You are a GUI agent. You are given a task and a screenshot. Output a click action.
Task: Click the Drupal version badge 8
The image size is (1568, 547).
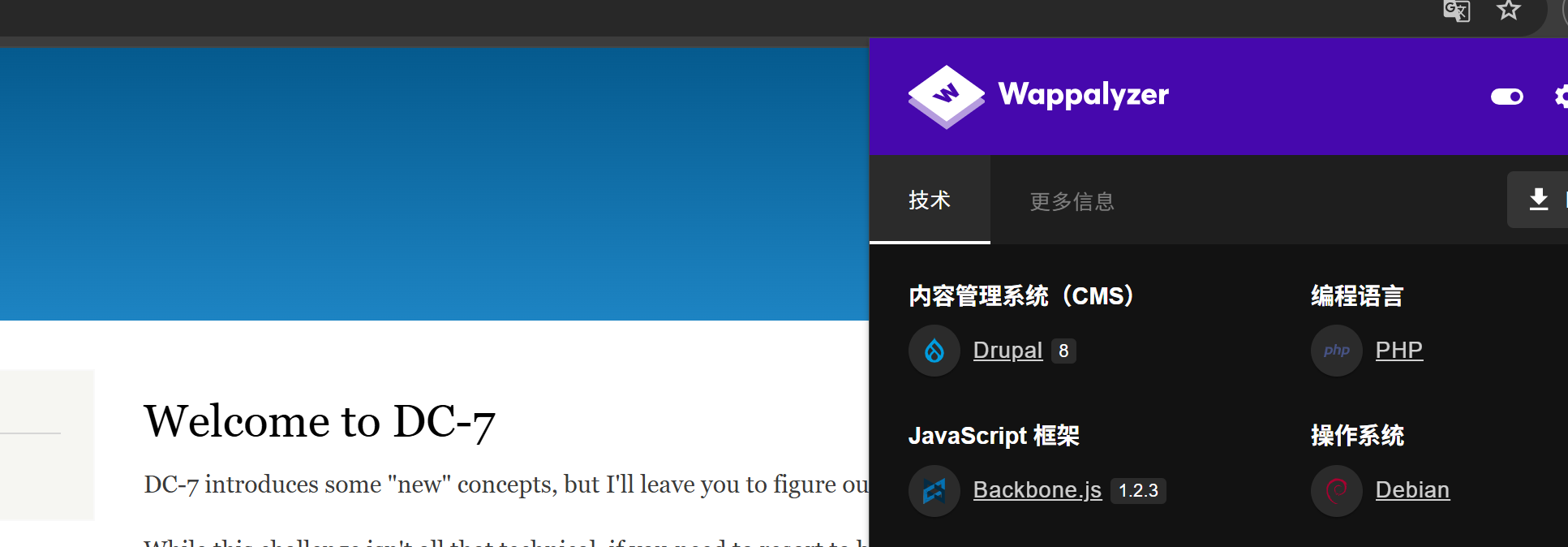click(x=1063, y=351)
